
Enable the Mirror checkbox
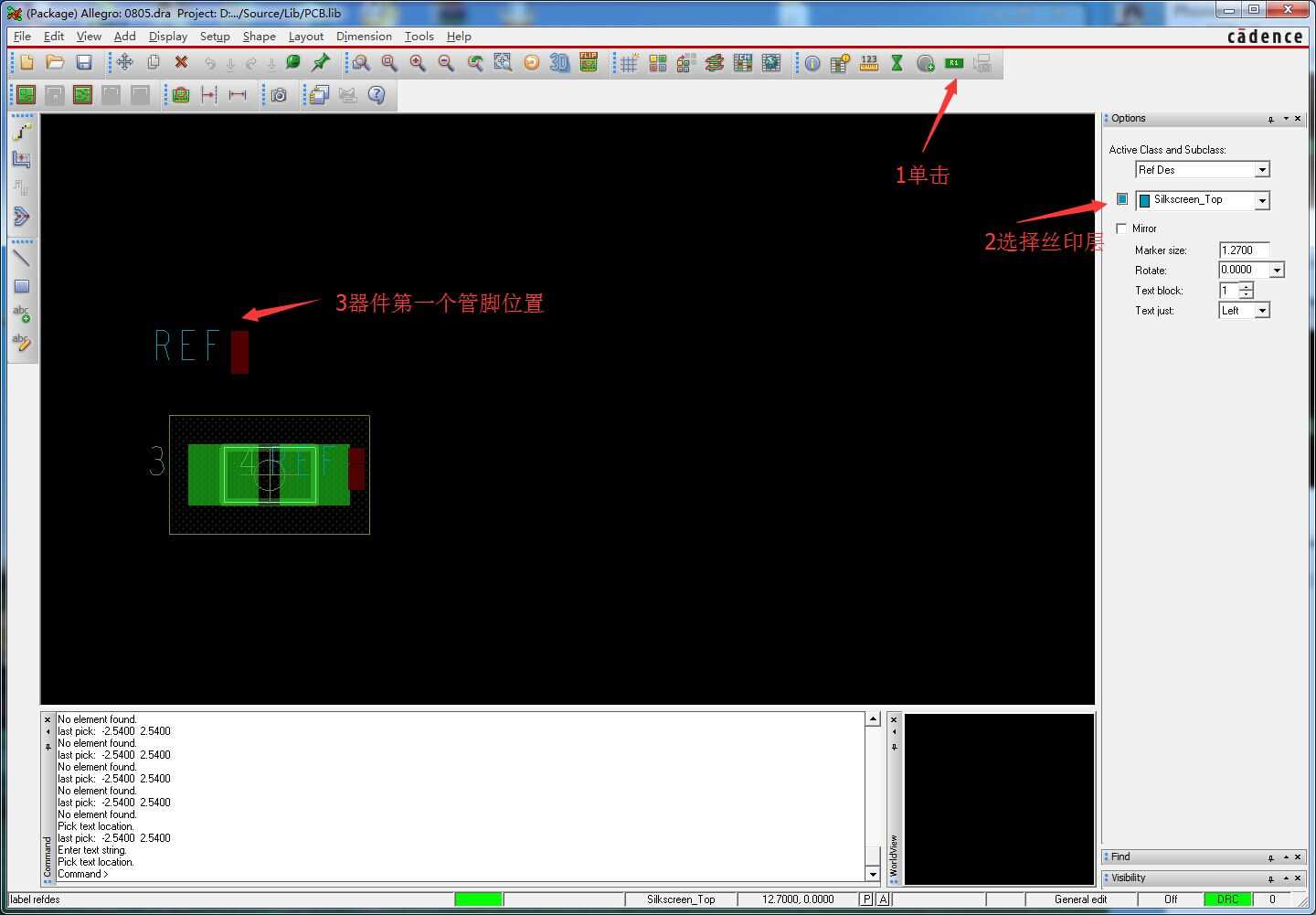tap(1121, 229)
